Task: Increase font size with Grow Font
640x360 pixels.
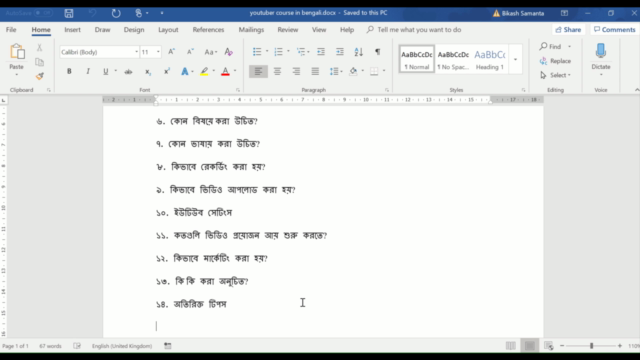Action: 171,52
